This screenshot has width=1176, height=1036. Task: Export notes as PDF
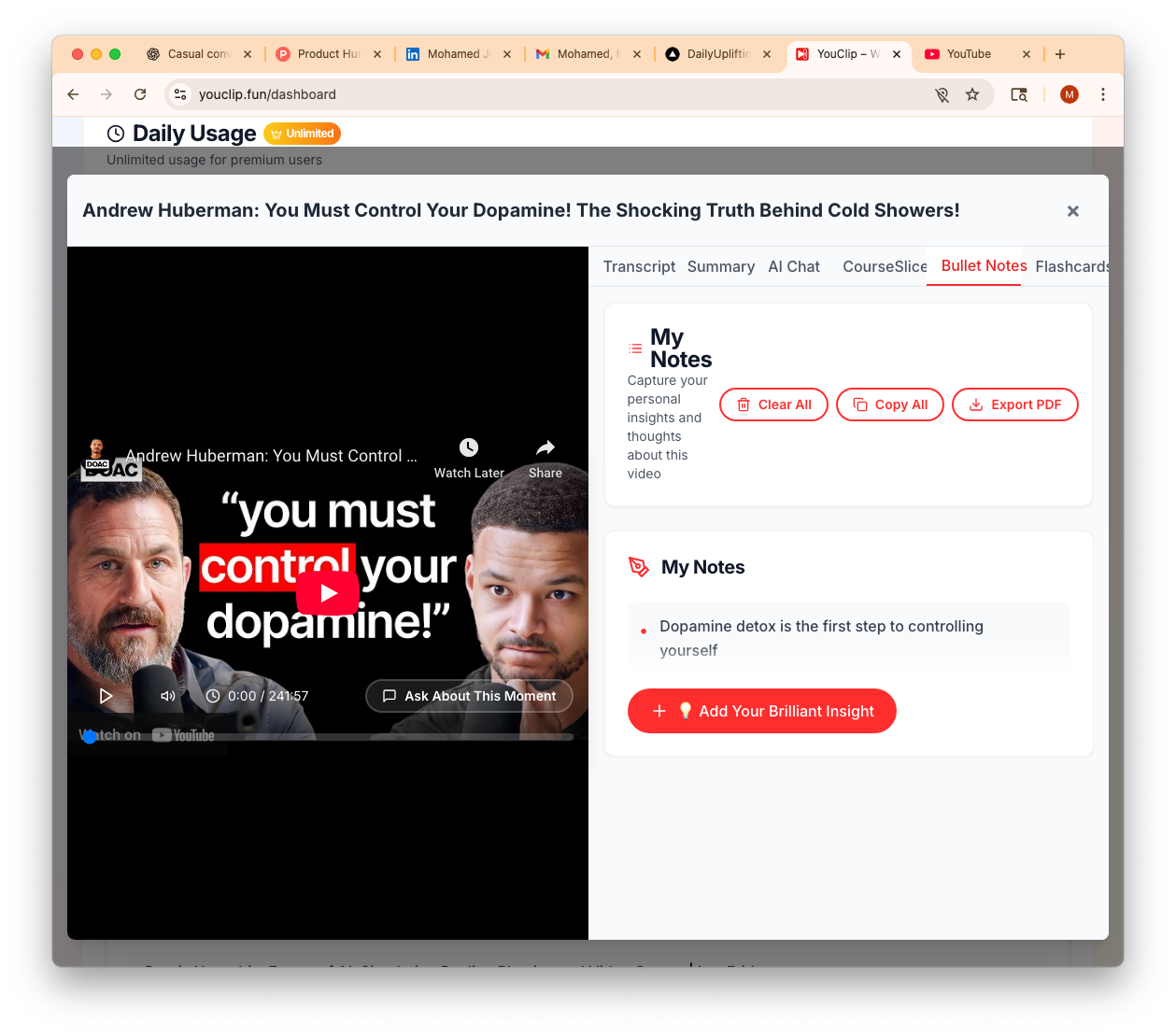click(1014, 404)
